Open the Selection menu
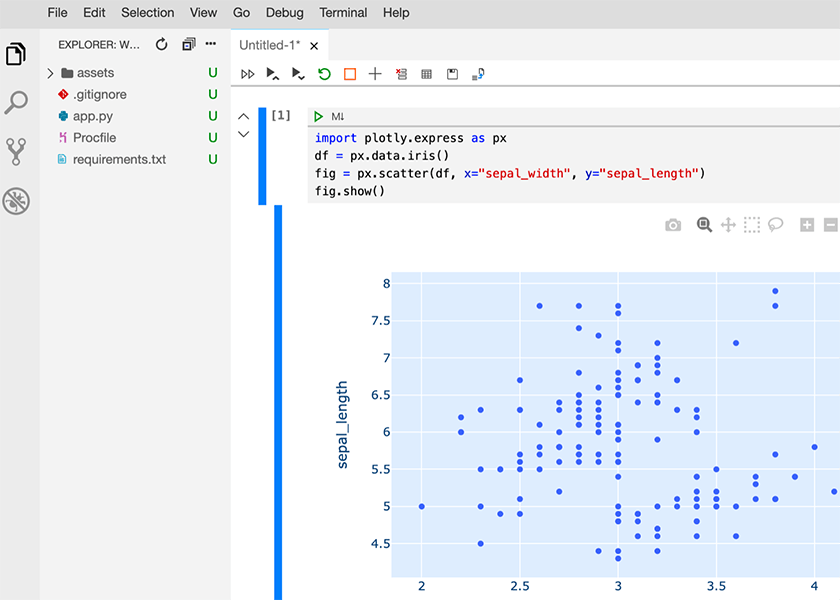This screenshot has width=840, height=600. 147,13
